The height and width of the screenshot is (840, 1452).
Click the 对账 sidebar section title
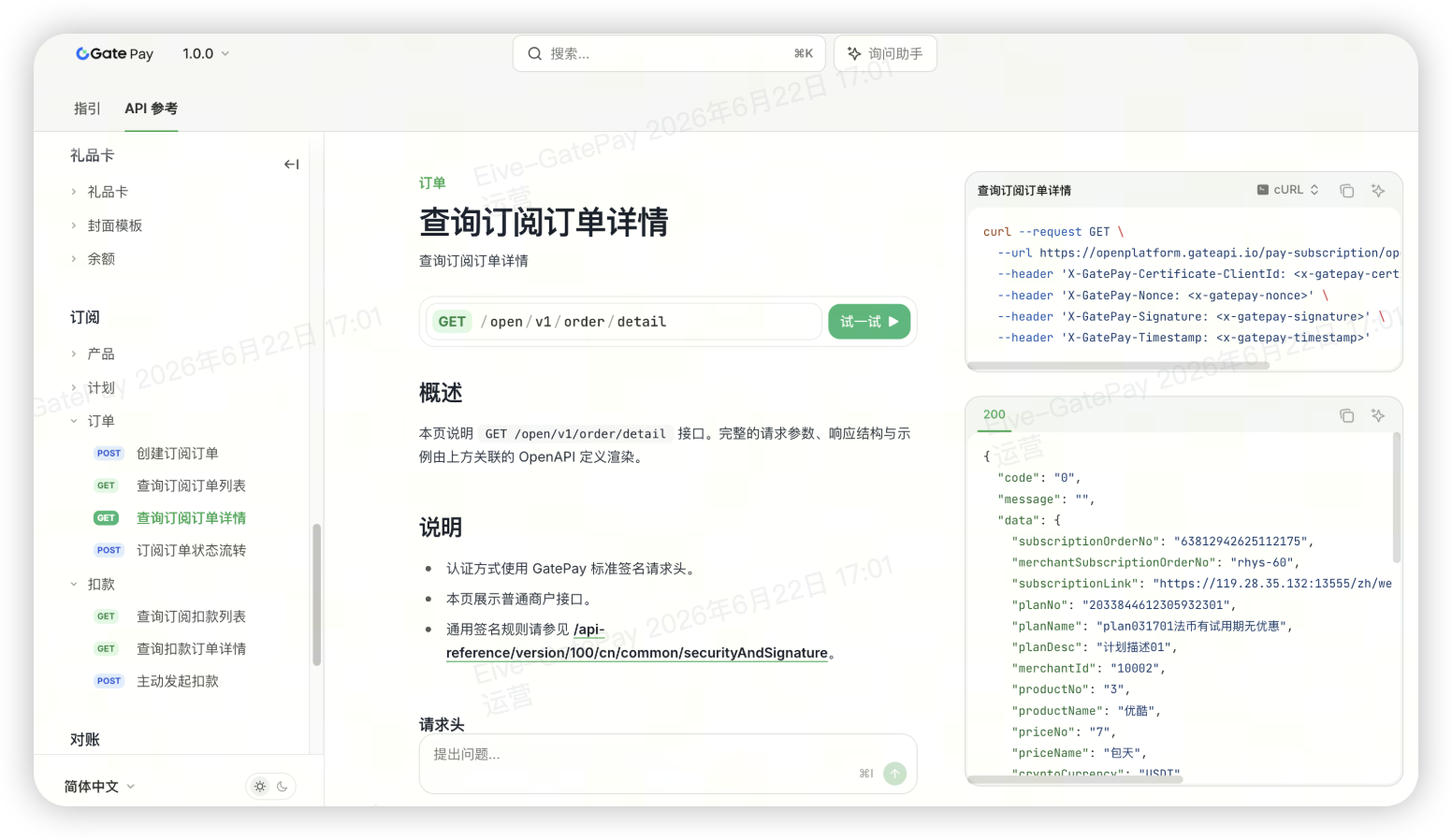84,740
